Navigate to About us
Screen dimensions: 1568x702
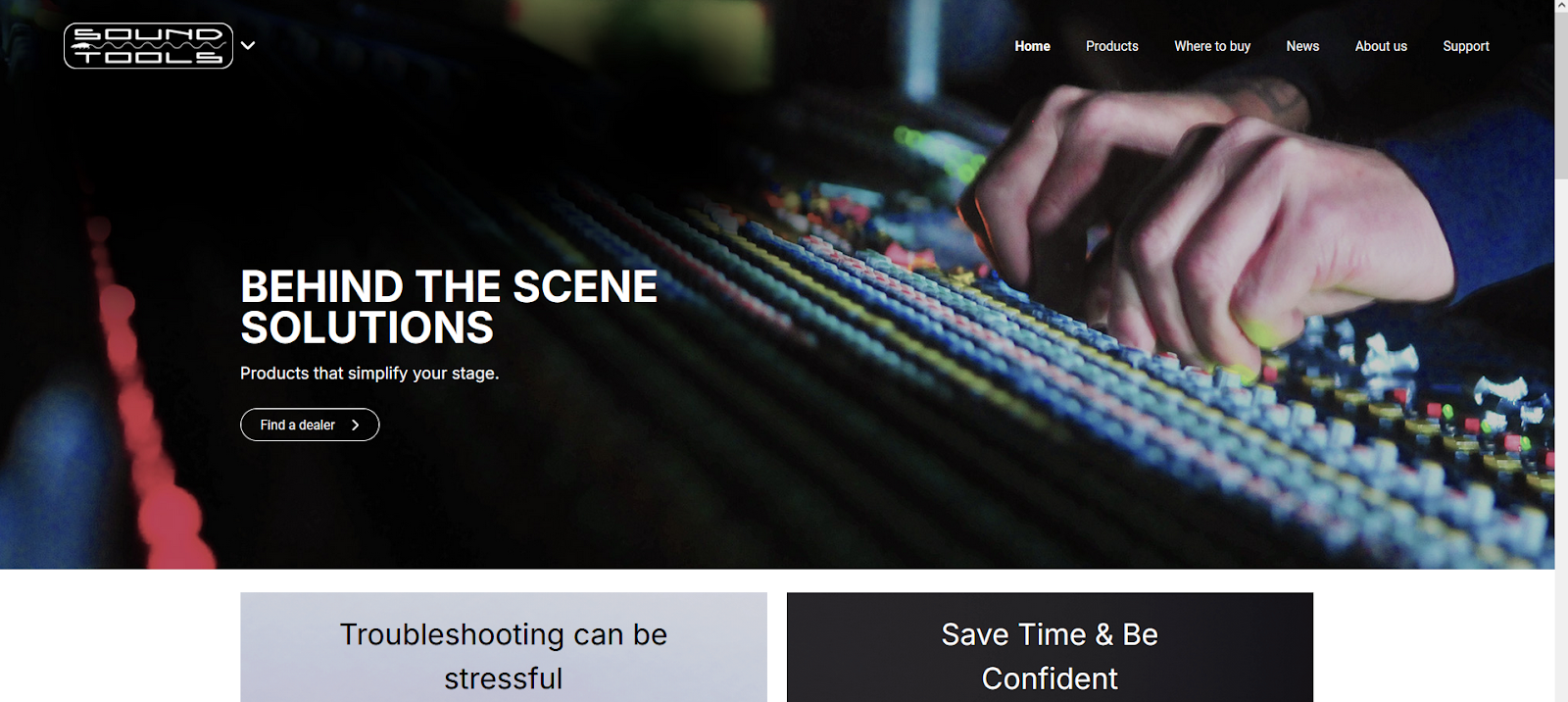coord(1381,46)
